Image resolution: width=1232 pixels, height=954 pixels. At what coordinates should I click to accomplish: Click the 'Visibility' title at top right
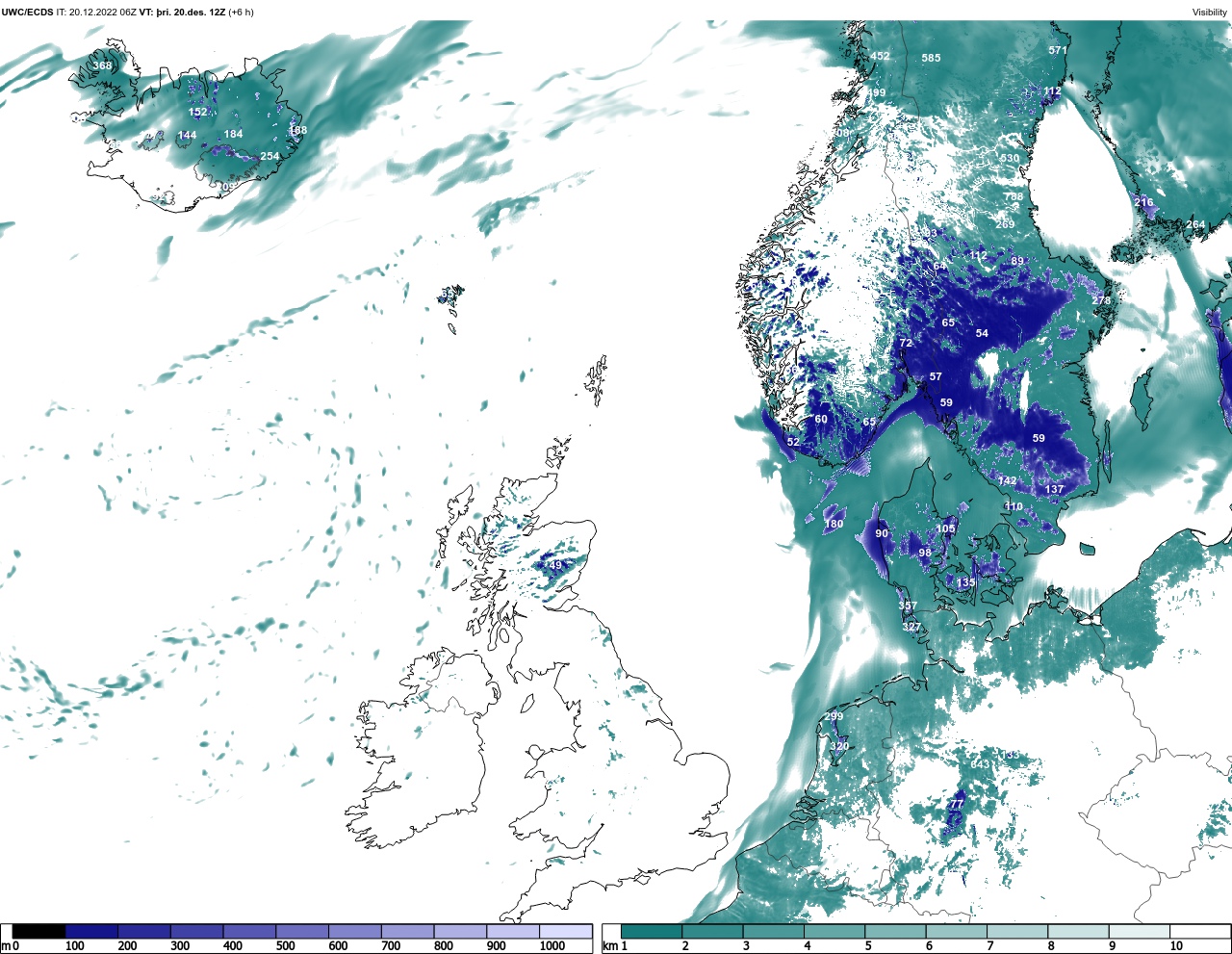tap(1210, 13)
